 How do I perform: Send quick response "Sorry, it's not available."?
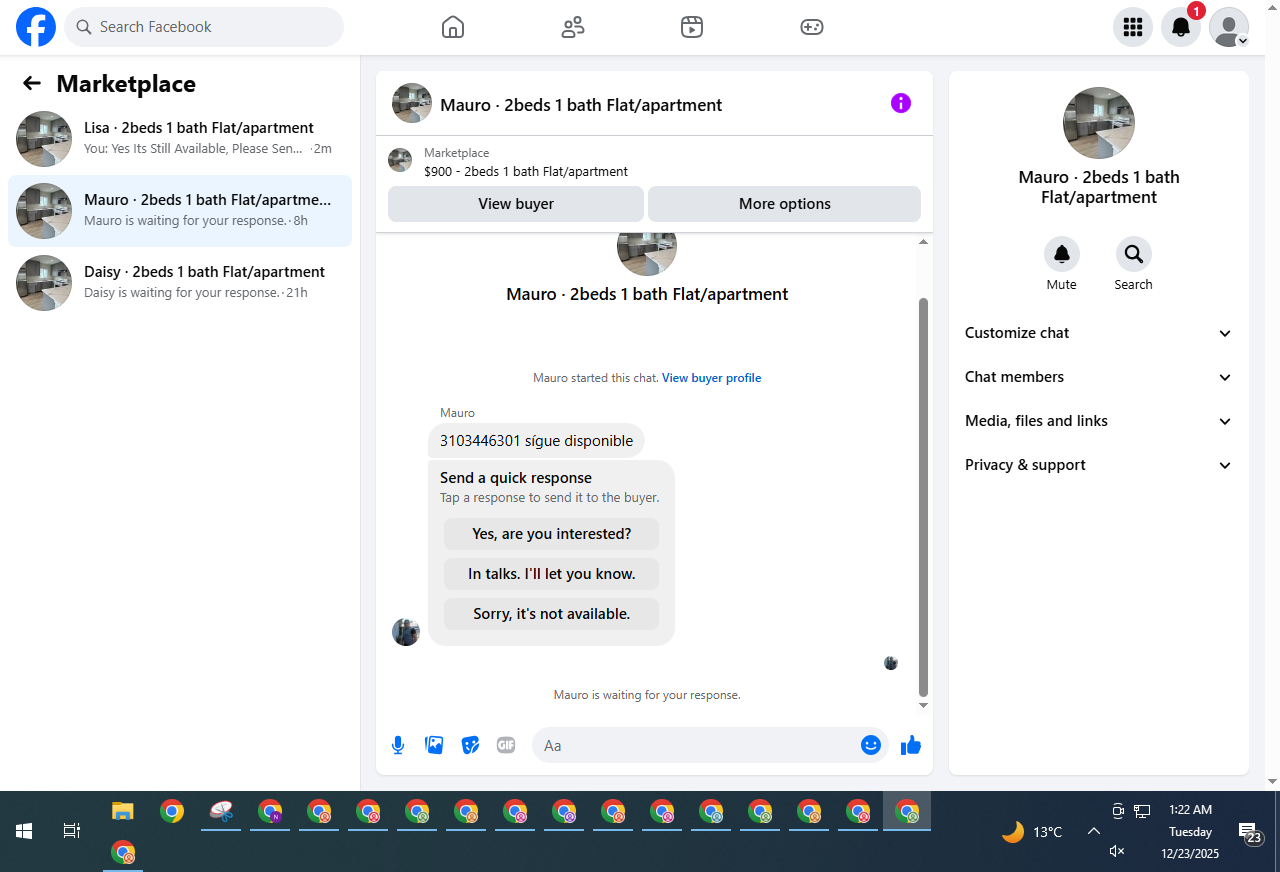[x=552, y=614]
